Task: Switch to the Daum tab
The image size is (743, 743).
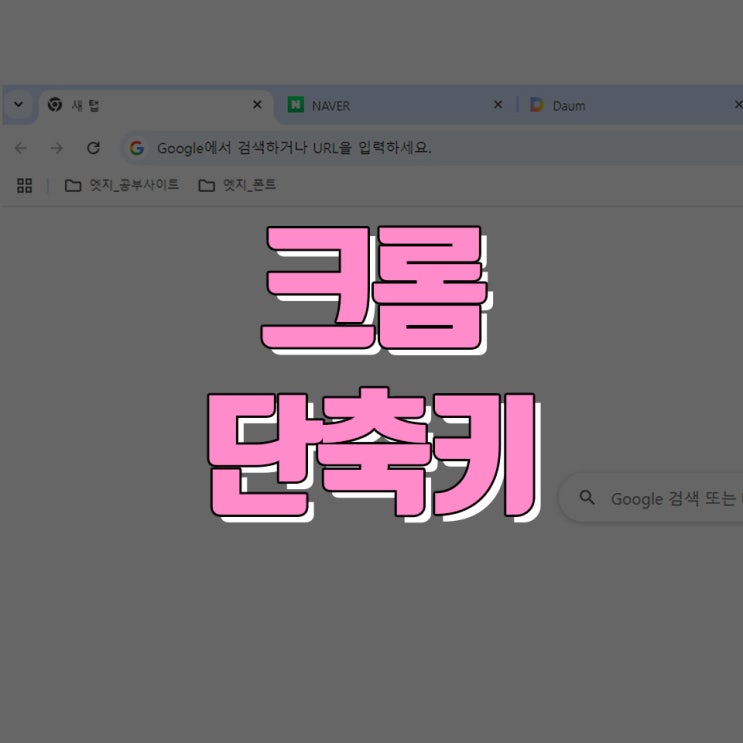Action: [630, 105]
